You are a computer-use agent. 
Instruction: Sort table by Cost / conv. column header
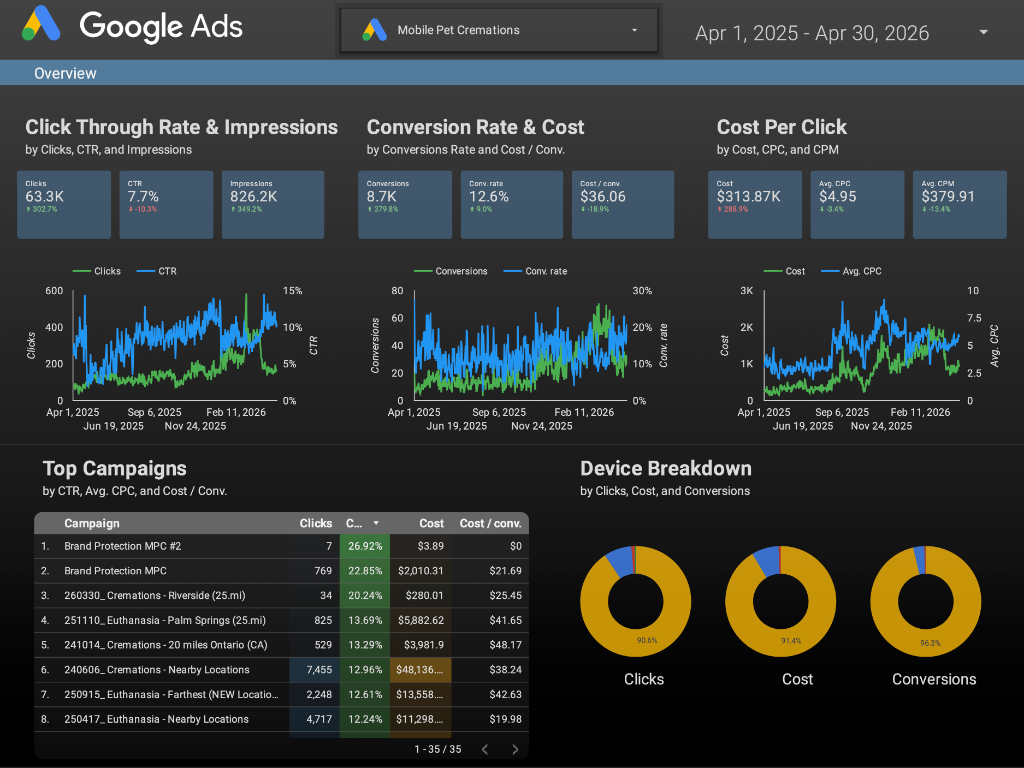(x=490, y=523)
